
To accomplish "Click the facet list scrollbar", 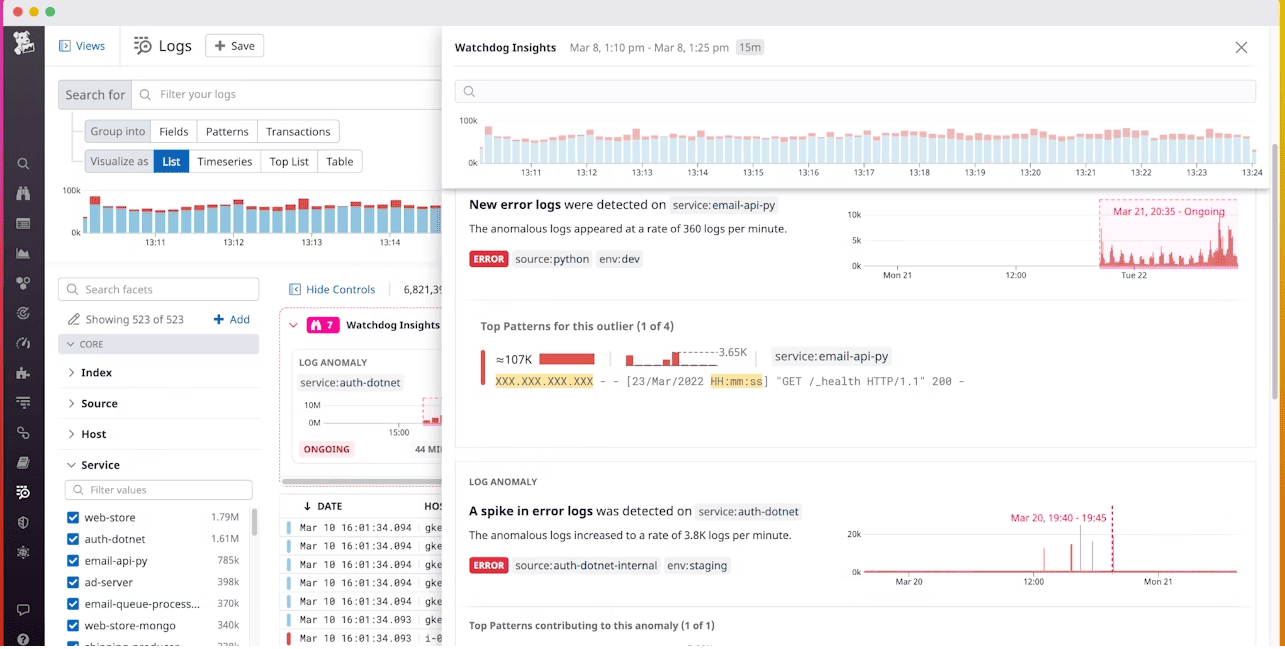I will point(254,522).
